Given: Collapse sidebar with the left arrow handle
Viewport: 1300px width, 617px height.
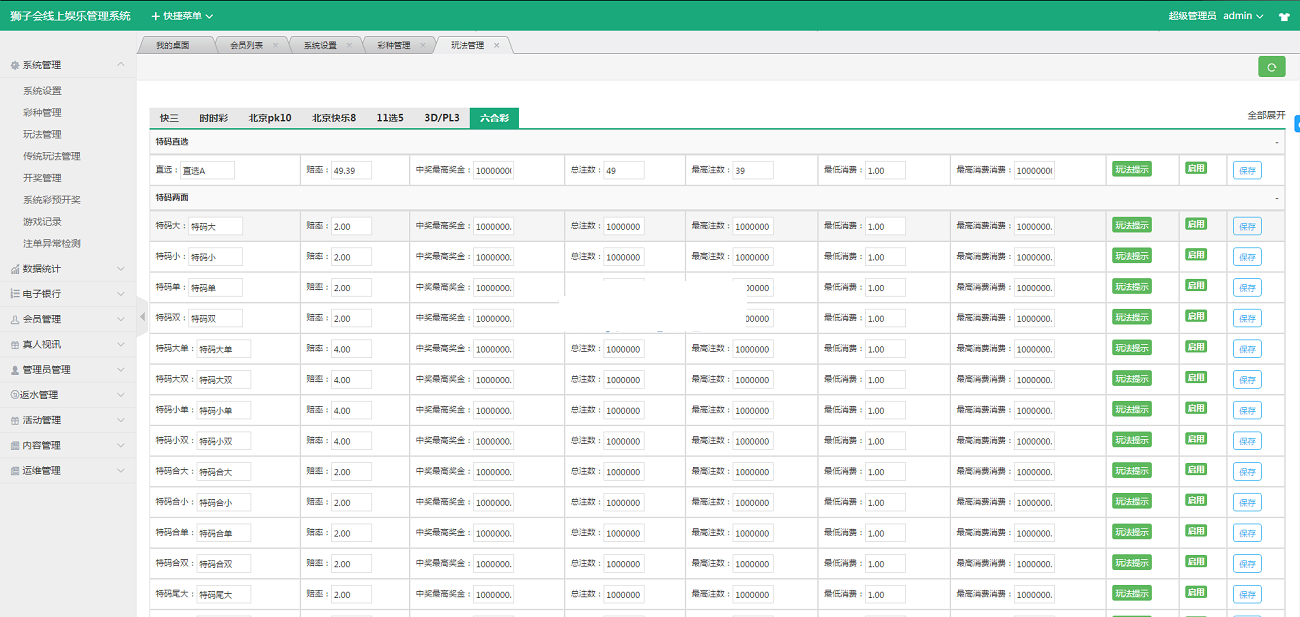Looking at the screenshot, I should pos(142,317).
